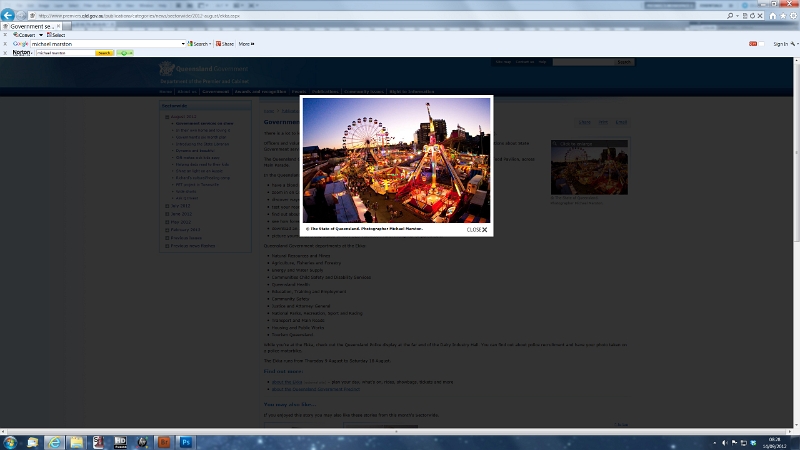800x450 pixels.
Task: Collapse the August 2012 tree node
Action: pos(167,117)
